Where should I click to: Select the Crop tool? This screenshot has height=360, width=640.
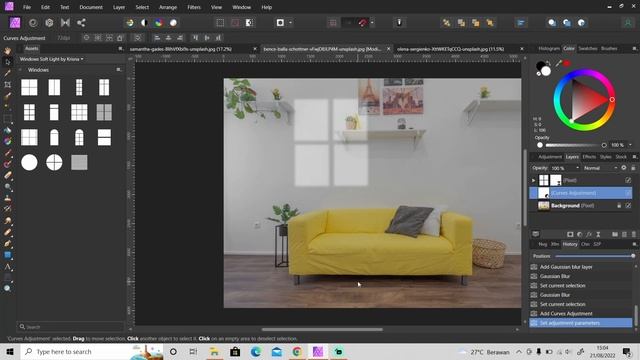(x=7, y=84)
